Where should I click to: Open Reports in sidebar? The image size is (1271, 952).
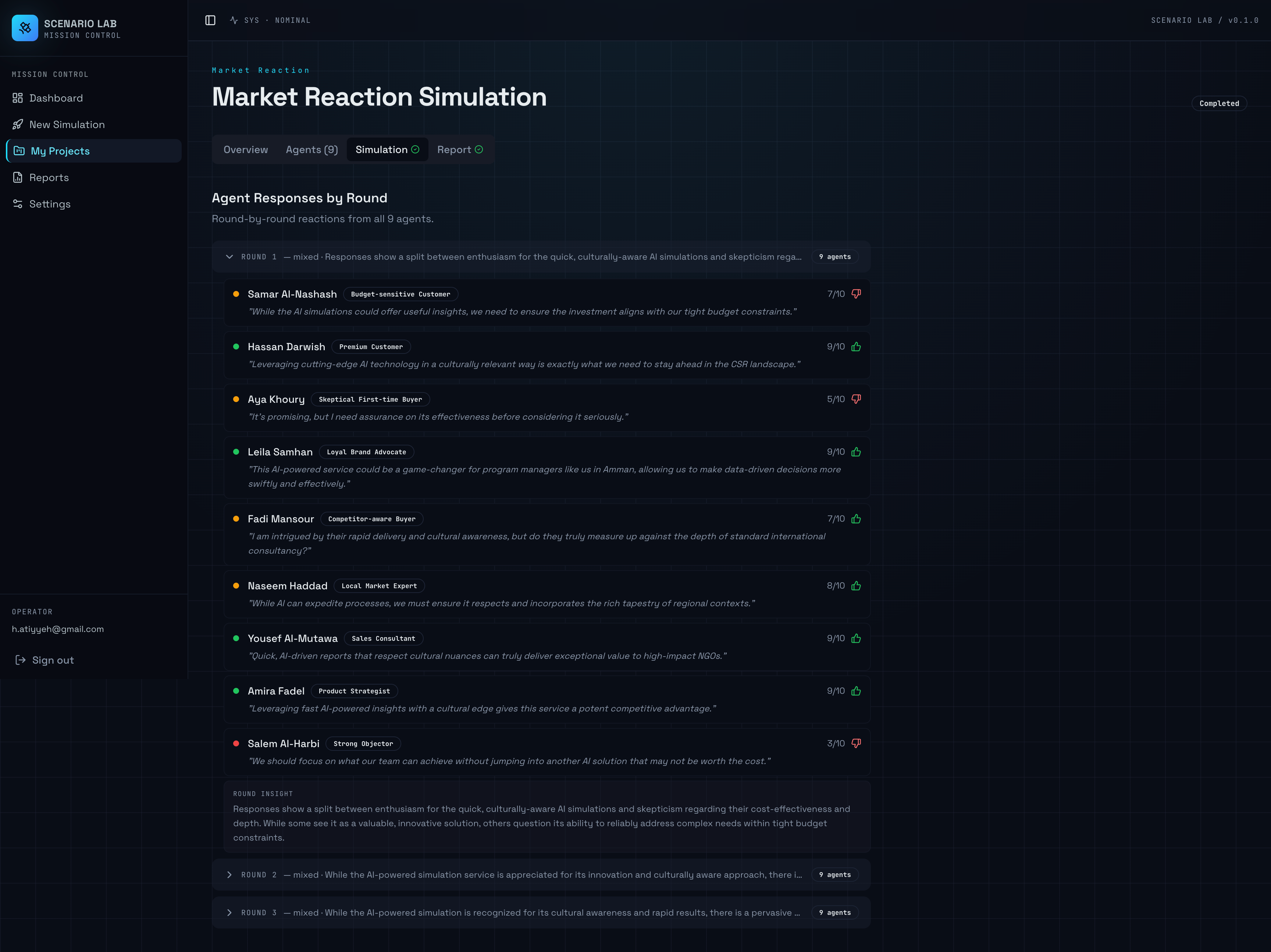94,178
